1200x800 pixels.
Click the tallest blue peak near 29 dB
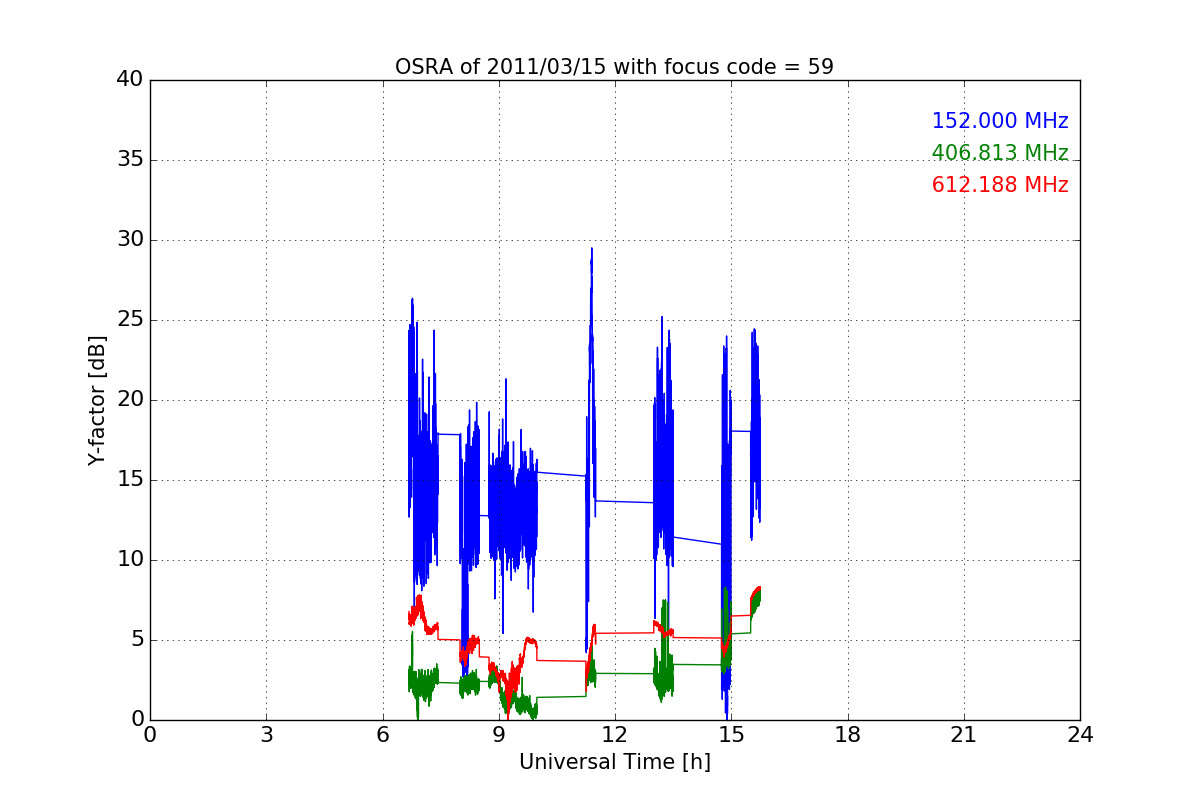[x=591, y=252]
